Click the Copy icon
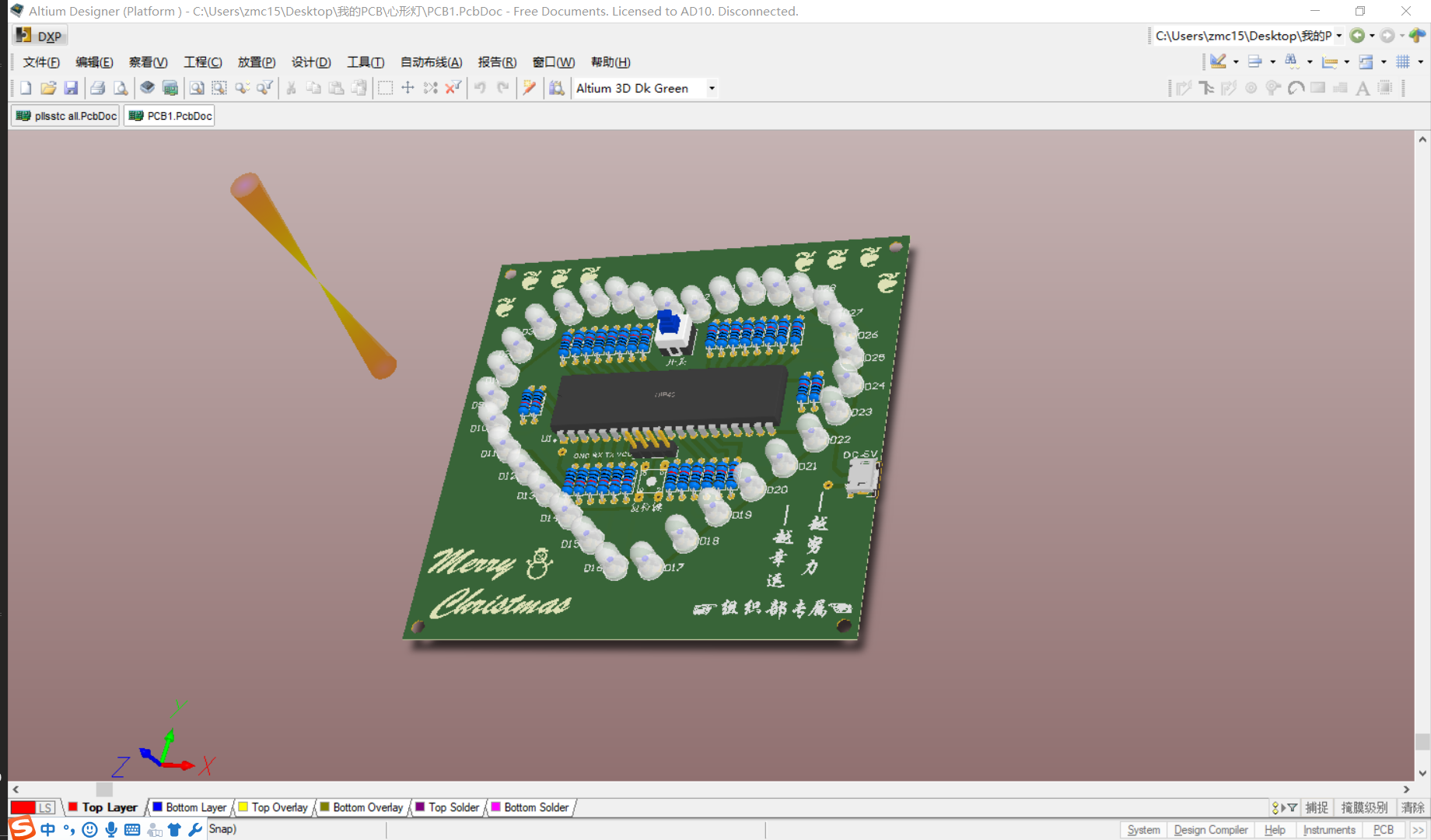1431x840 pixels. point(313,88)
